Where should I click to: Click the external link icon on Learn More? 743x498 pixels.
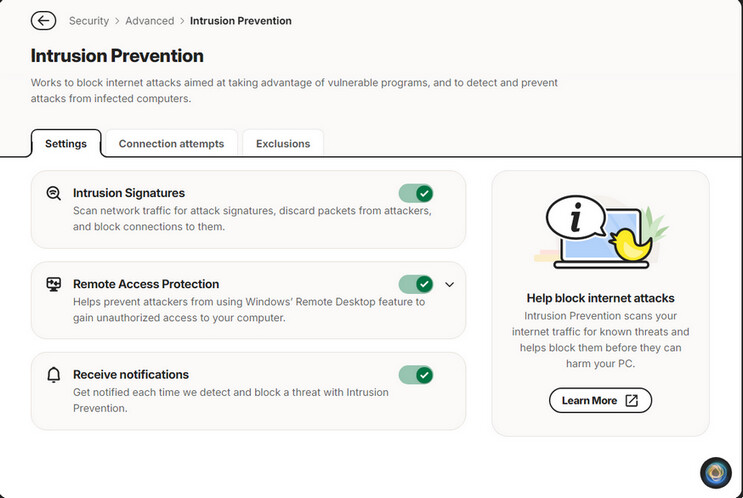click(x=632, y=400)
